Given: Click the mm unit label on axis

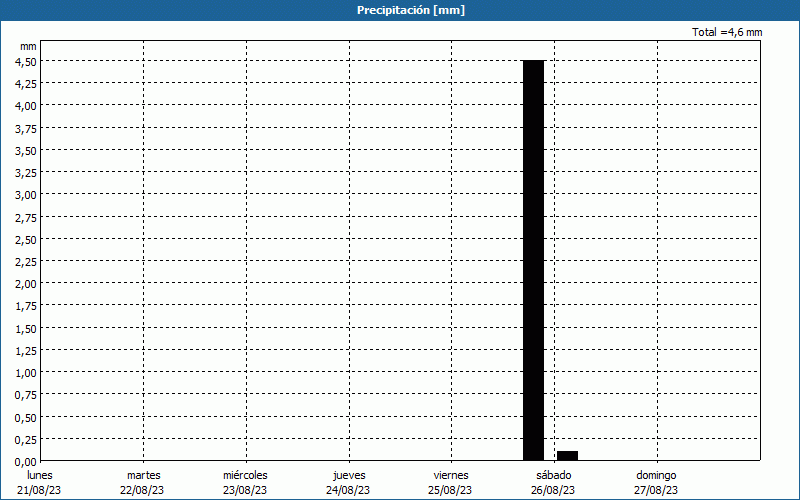Looking at the screenshot, I should tap(28, 46).
